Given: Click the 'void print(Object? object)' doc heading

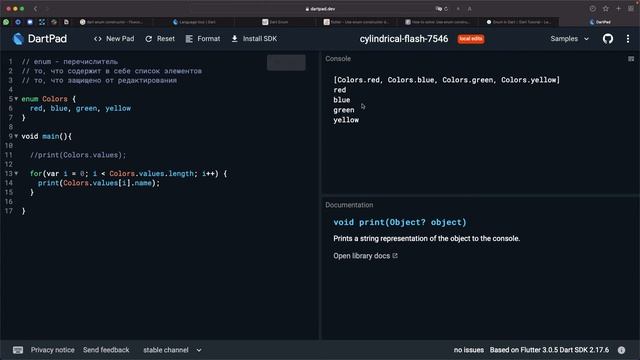Looking at the screenshot, I should click(x=400, y=222).
